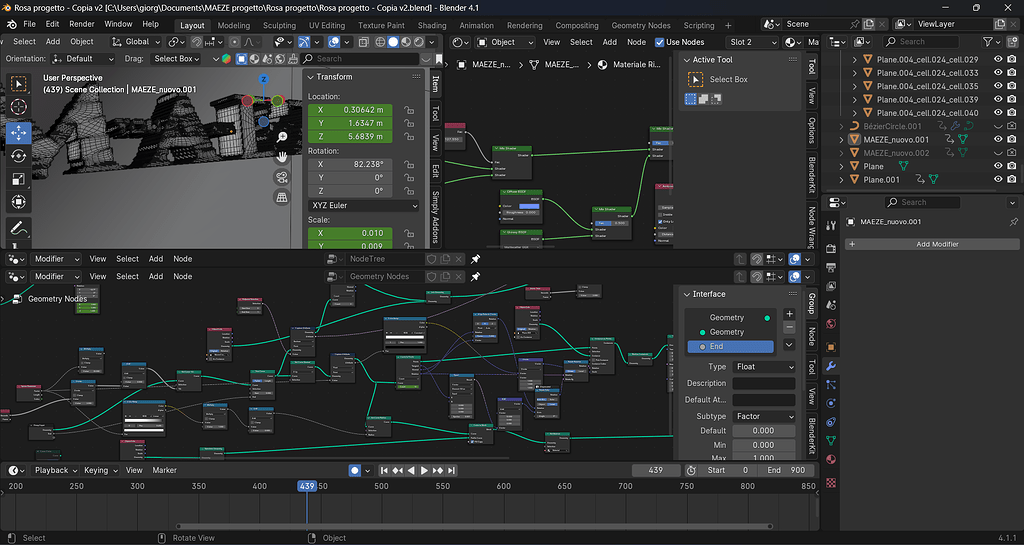Jump to the end frame button
The height and width of the screenshot is (545, 1024).
click(x=451, y=470)
